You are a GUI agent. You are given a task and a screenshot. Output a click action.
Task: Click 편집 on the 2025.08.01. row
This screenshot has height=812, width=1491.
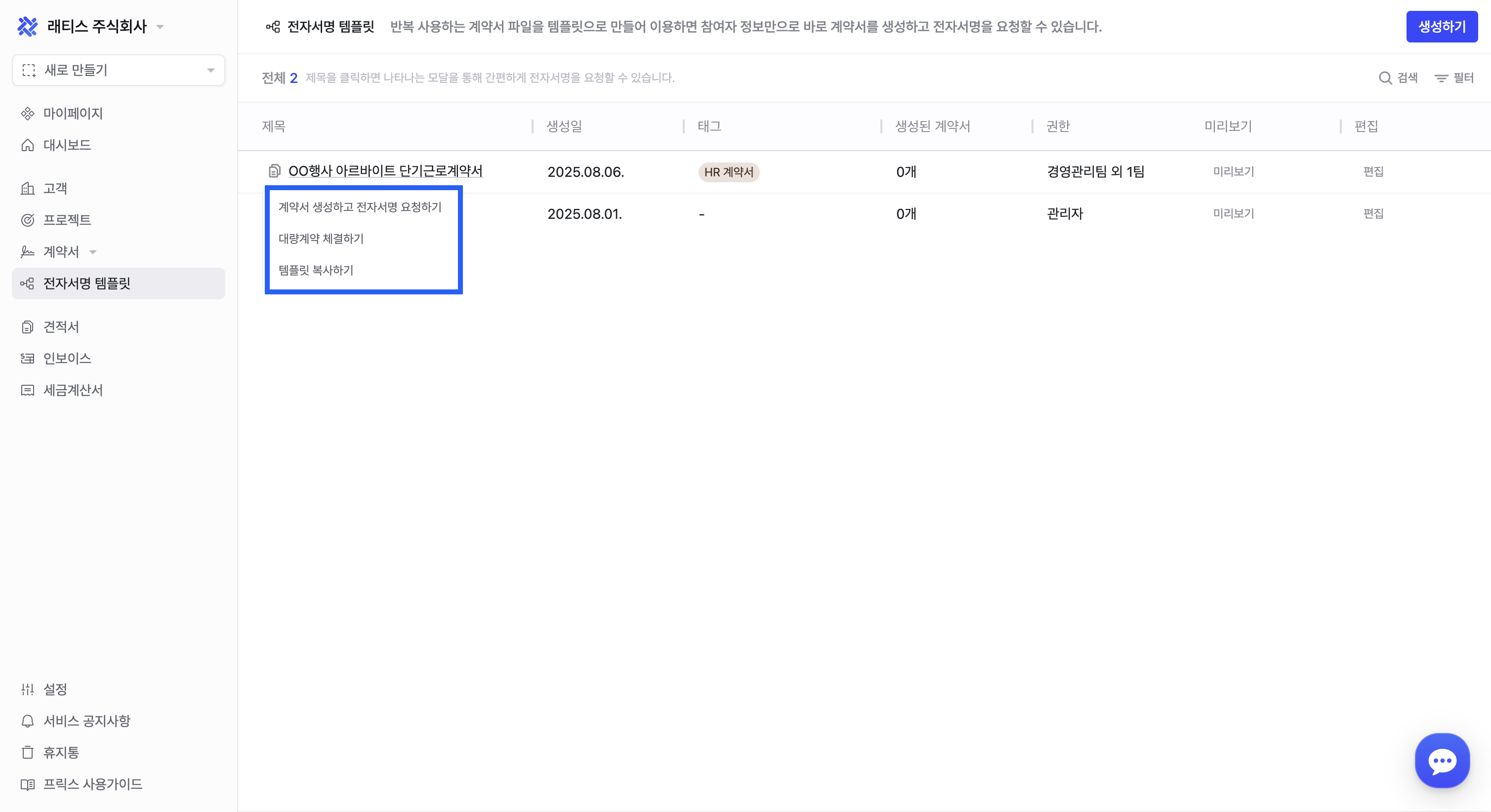point(1373,213)
